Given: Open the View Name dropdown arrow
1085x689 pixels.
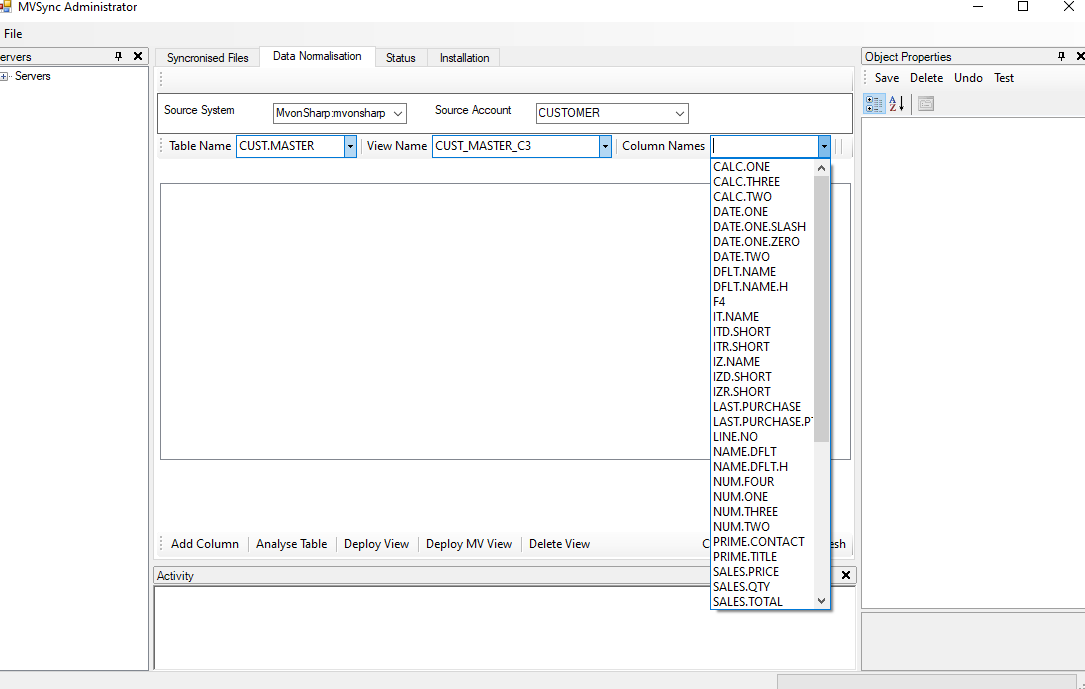Looking at the screenshot, I should point(605,146).
